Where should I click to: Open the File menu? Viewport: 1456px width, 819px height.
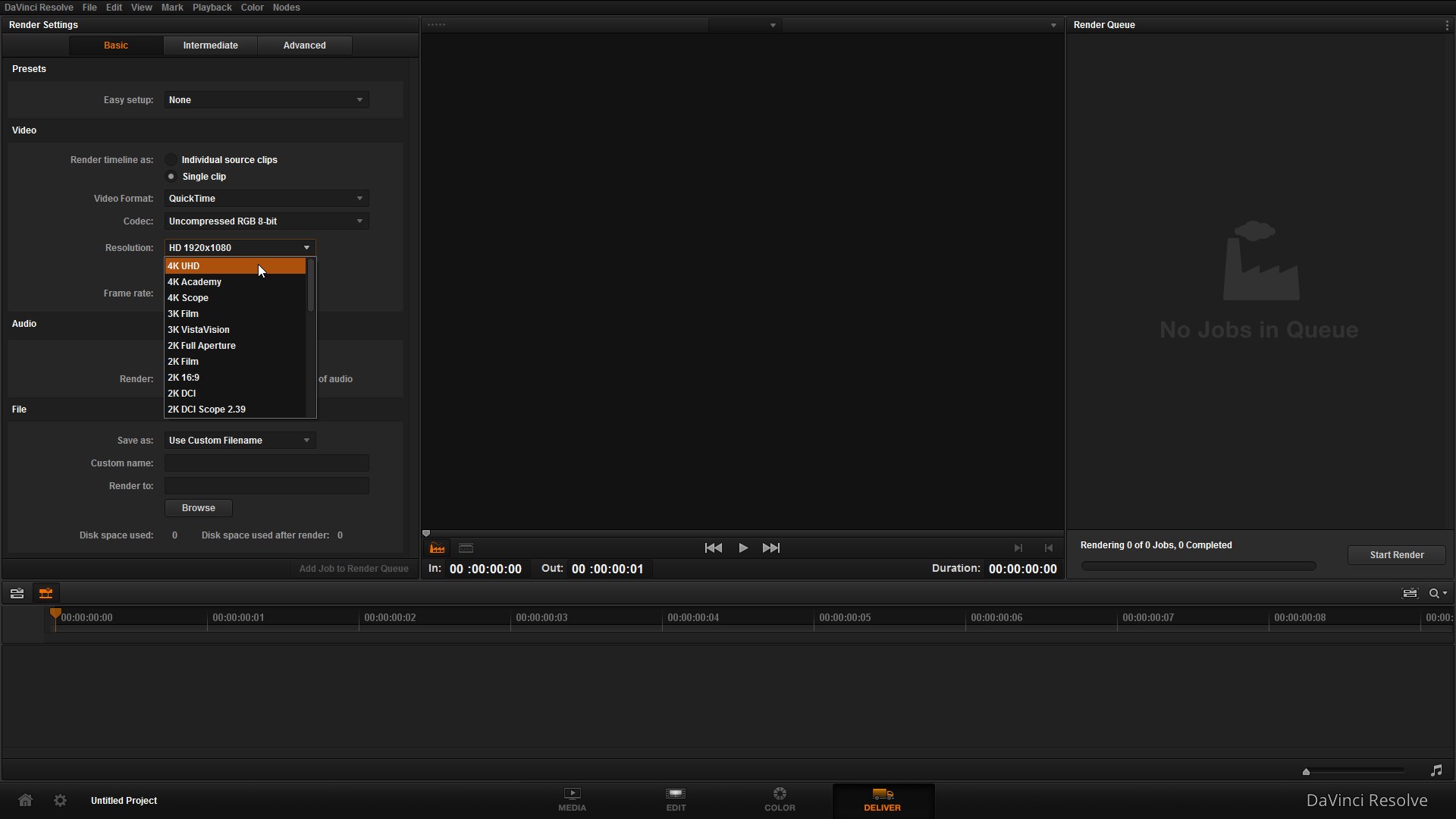click(x=89, y=8)
